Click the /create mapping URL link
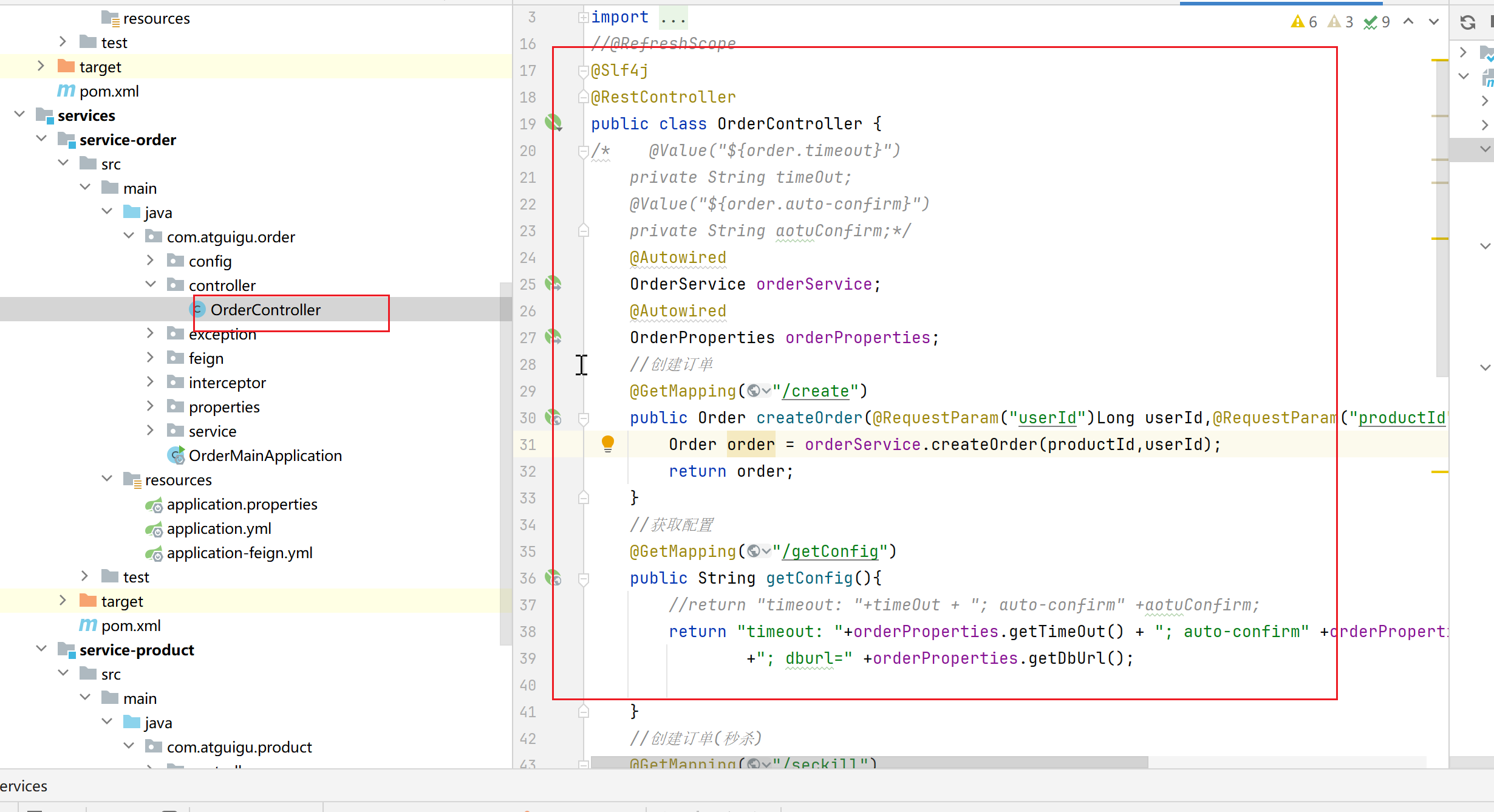 [815, 391]
